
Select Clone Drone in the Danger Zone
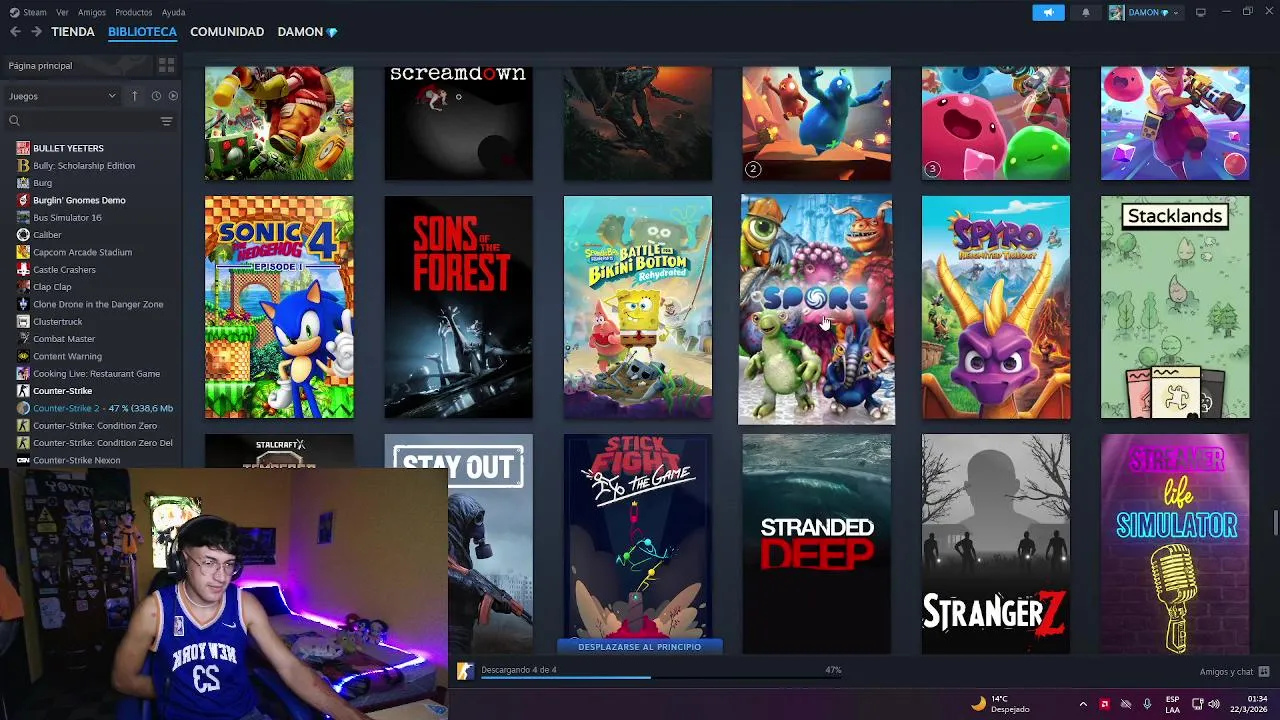point(98,304)
